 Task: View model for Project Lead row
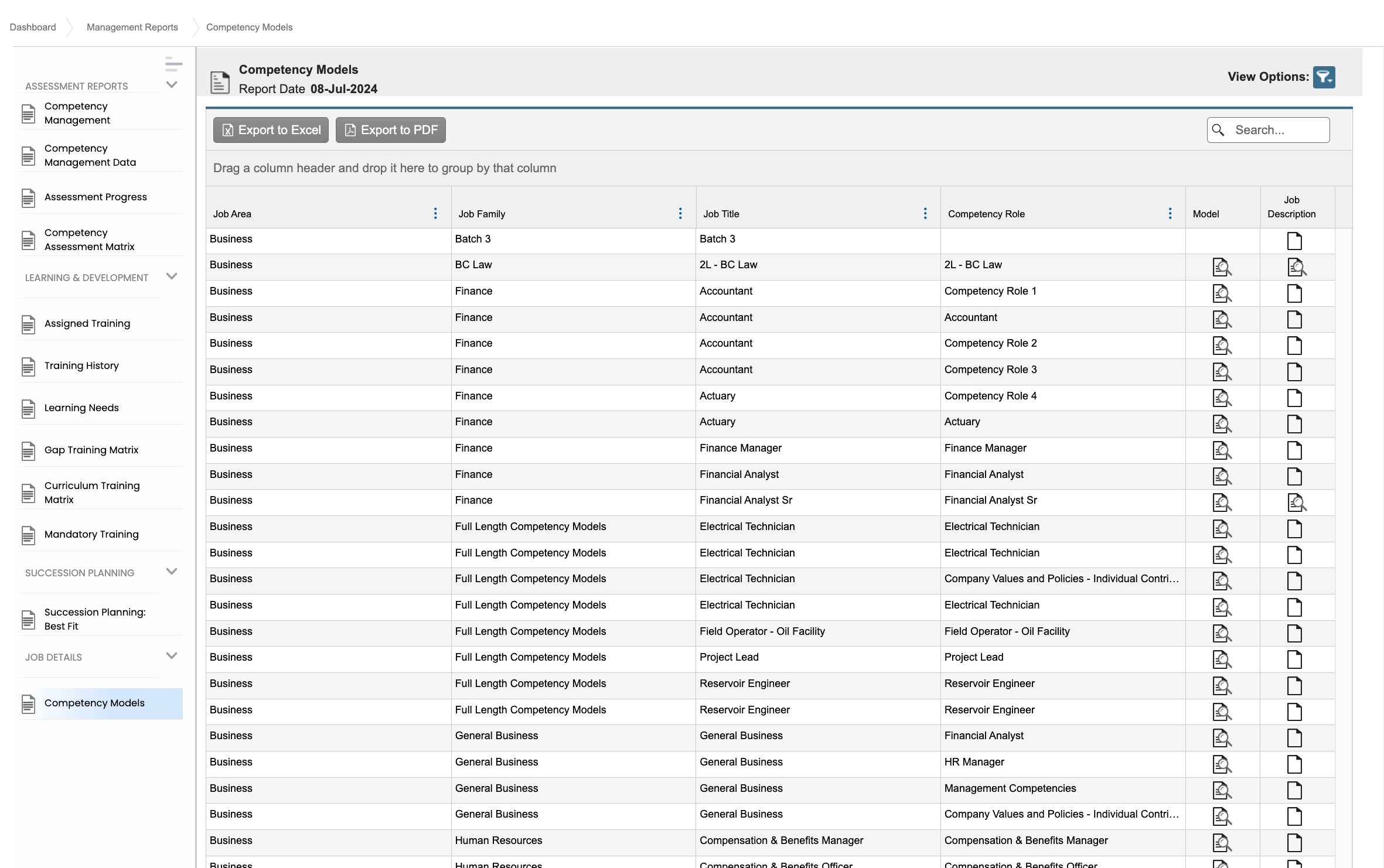(x=1222, y=659)
